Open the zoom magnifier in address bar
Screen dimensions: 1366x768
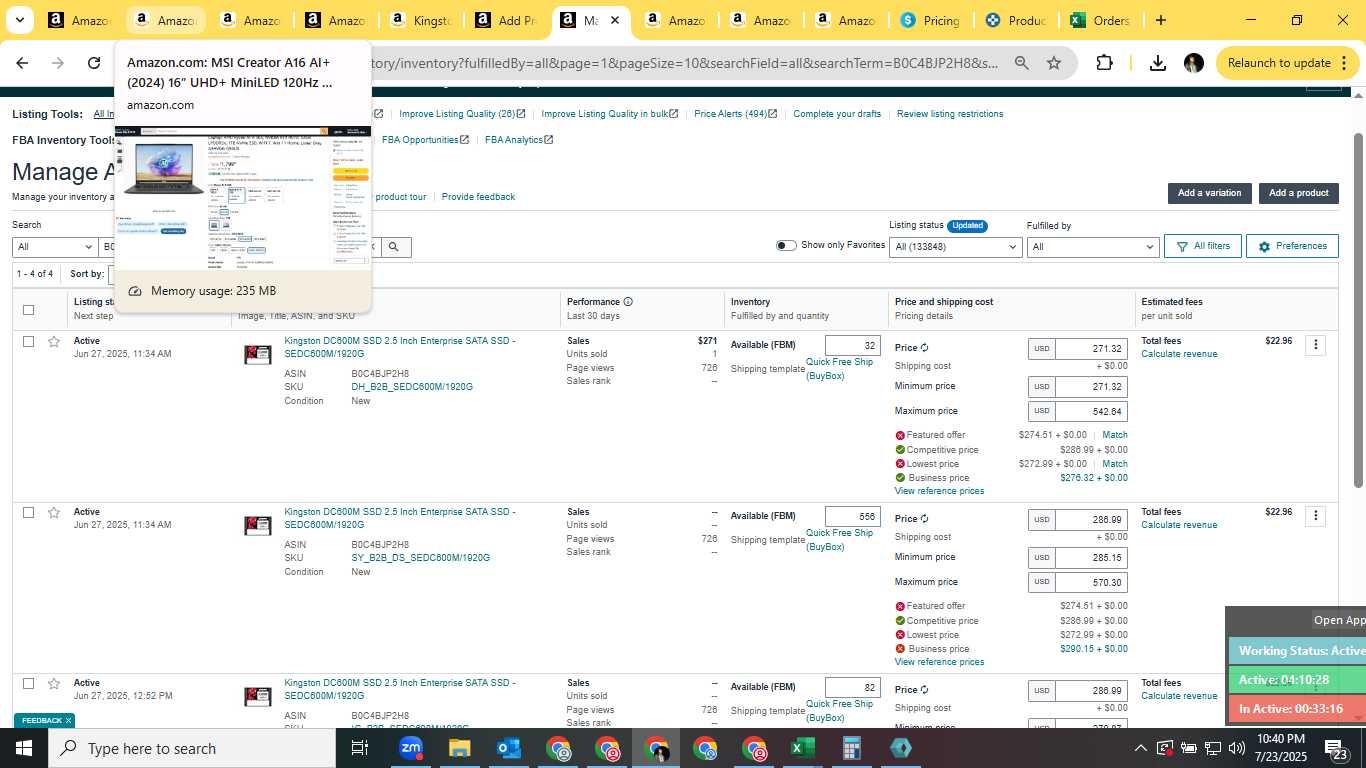pyautogui.click(x=1021, y=63)
